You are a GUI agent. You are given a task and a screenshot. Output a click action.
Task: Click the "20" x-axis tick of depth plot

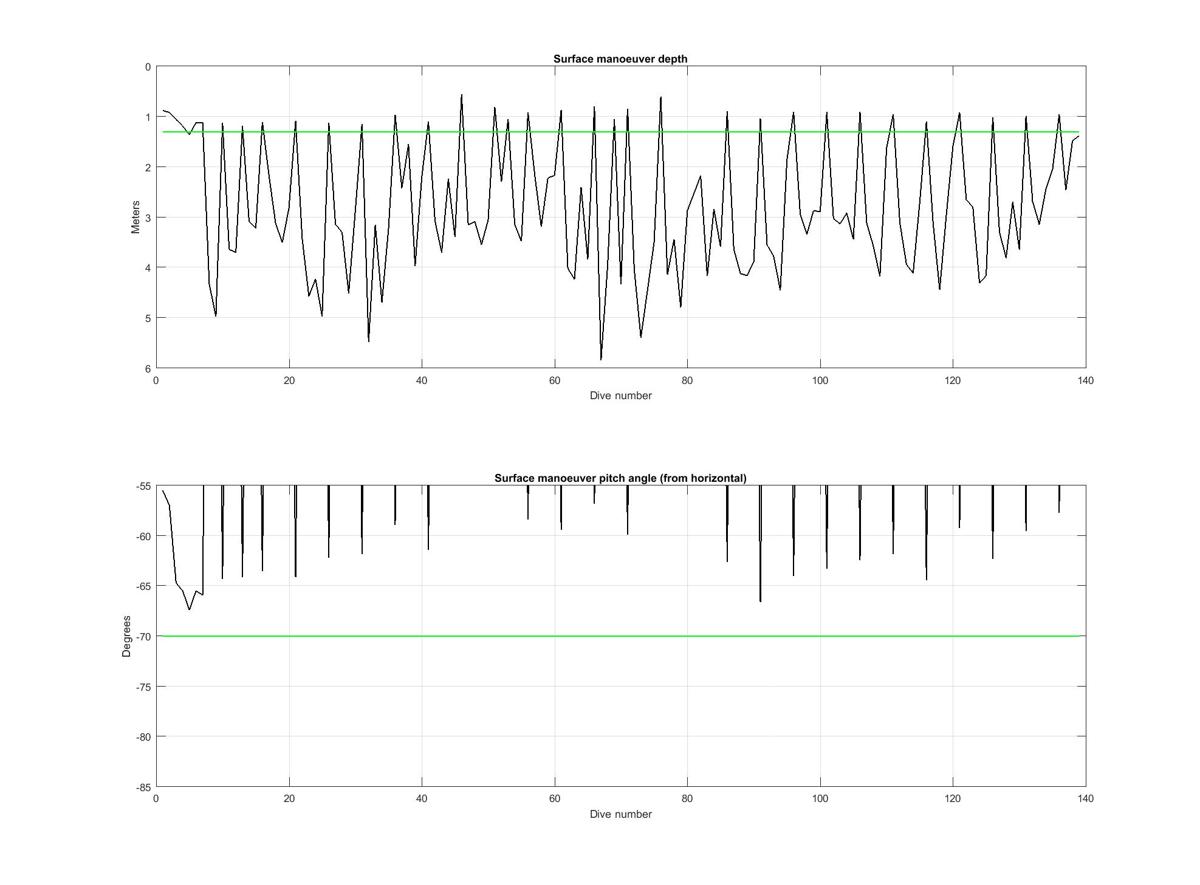(x=289, y=380)
